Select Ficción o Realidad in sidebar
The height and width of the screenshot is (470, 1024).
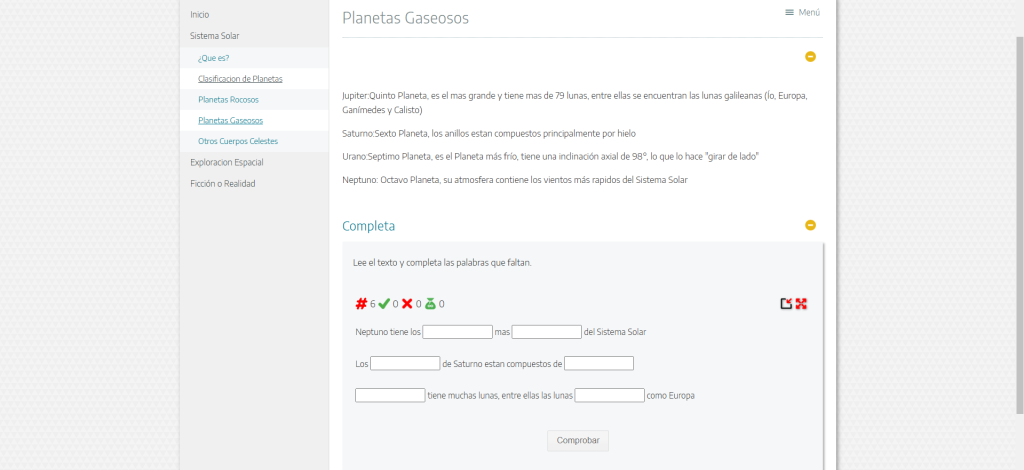coord(223,184)
